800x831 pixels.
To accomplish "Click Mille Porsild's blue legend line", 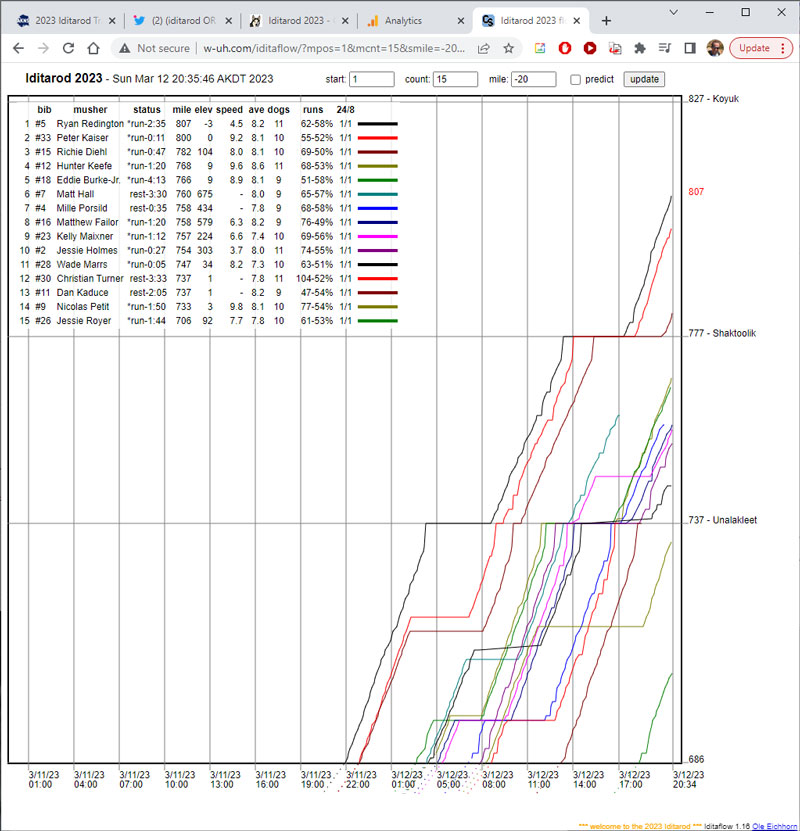I will pyautogui.click(x=378, y=208).
